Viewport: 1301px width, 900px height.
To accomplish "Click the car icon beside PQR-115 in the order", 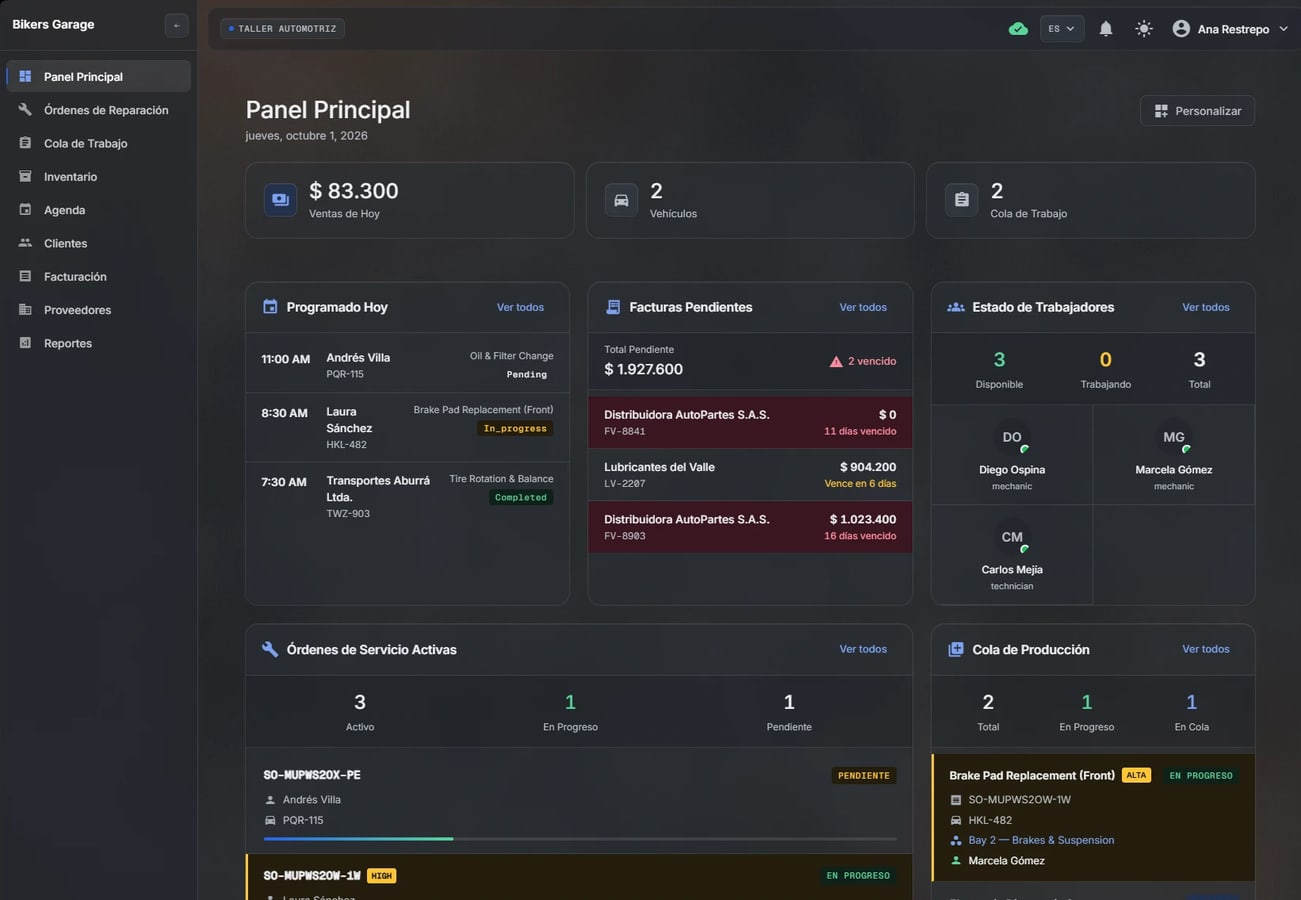I will coord(270,820).
